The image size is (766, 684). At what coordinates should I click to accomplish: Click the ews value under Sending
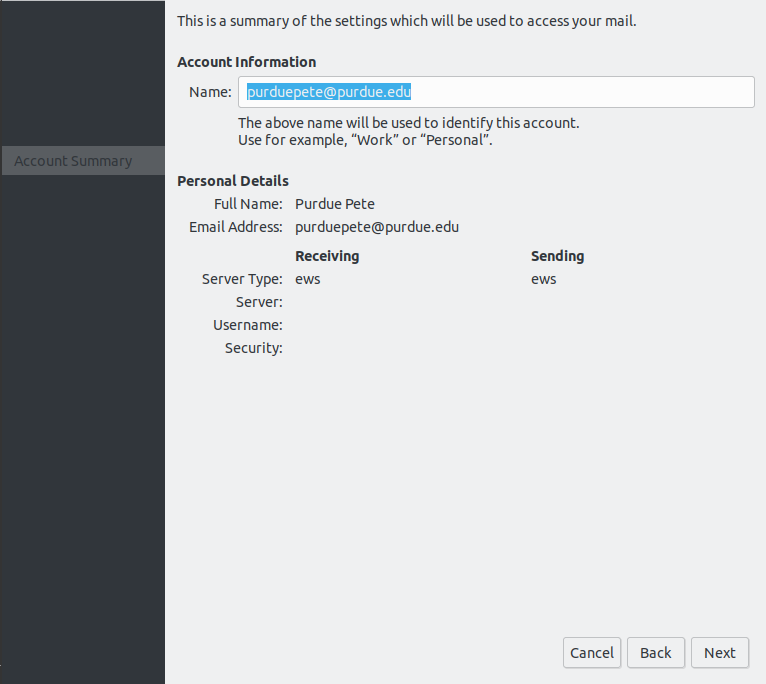pyautogui.click(x=544, y=279)
